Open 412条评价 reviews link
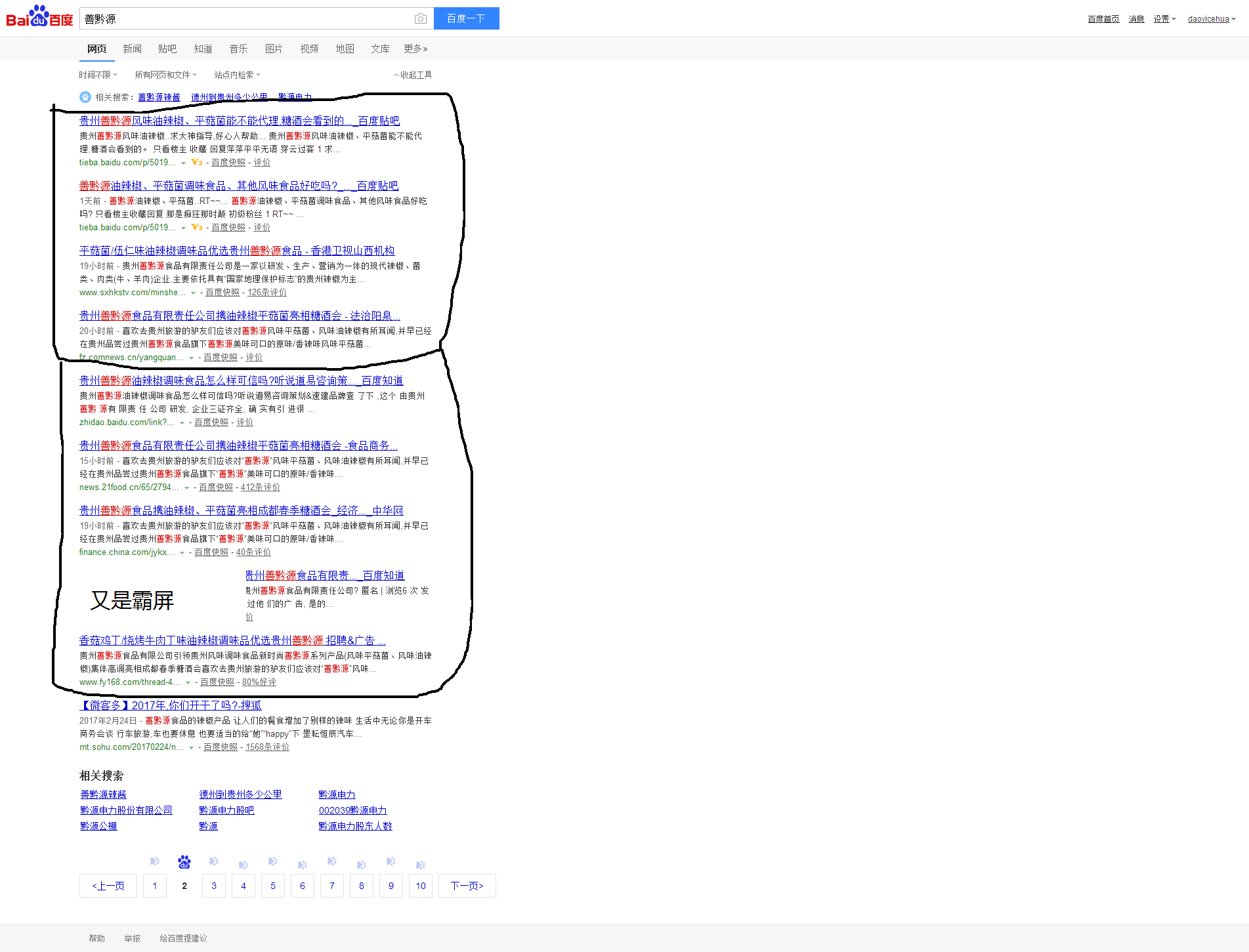The image size is (1249, 952). [261, 487]
